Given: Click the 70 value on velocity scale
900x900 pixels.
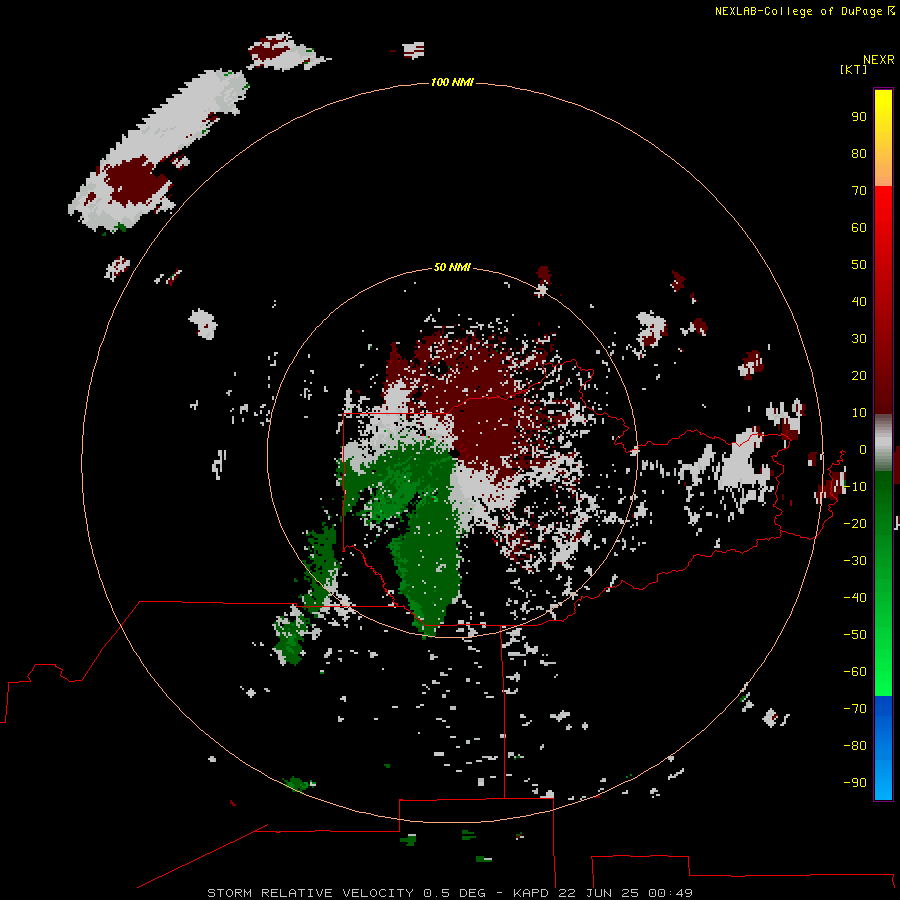Looking at the screenshot, I should 859,191.
